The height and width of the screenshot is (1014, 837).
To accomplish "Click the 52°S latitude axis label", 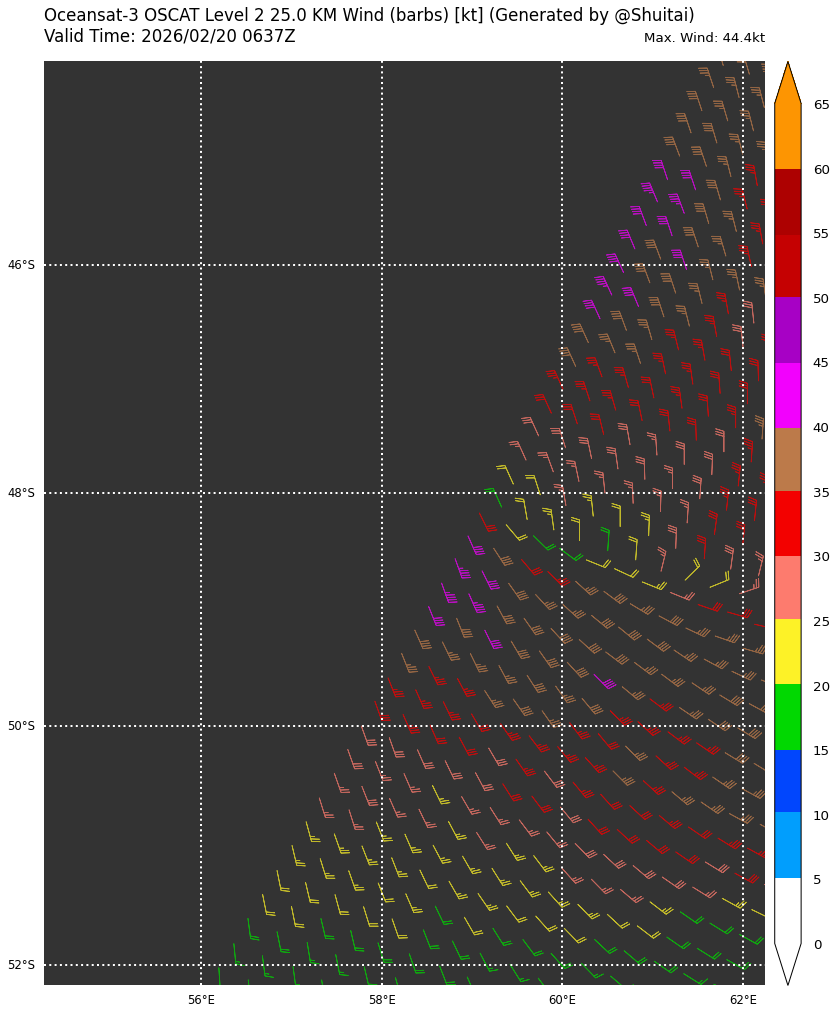I will 21,965.
